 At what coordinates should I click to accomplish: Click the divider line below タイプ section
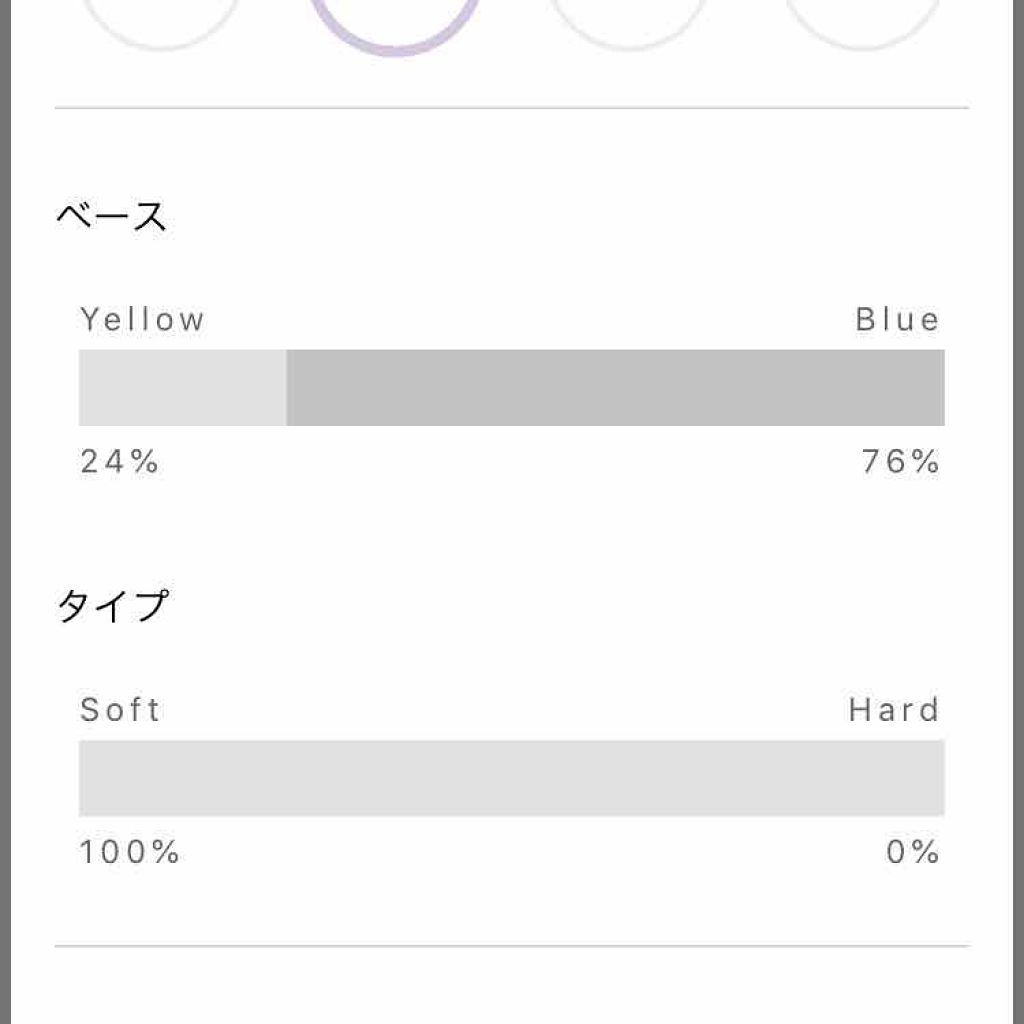(512, 945)
